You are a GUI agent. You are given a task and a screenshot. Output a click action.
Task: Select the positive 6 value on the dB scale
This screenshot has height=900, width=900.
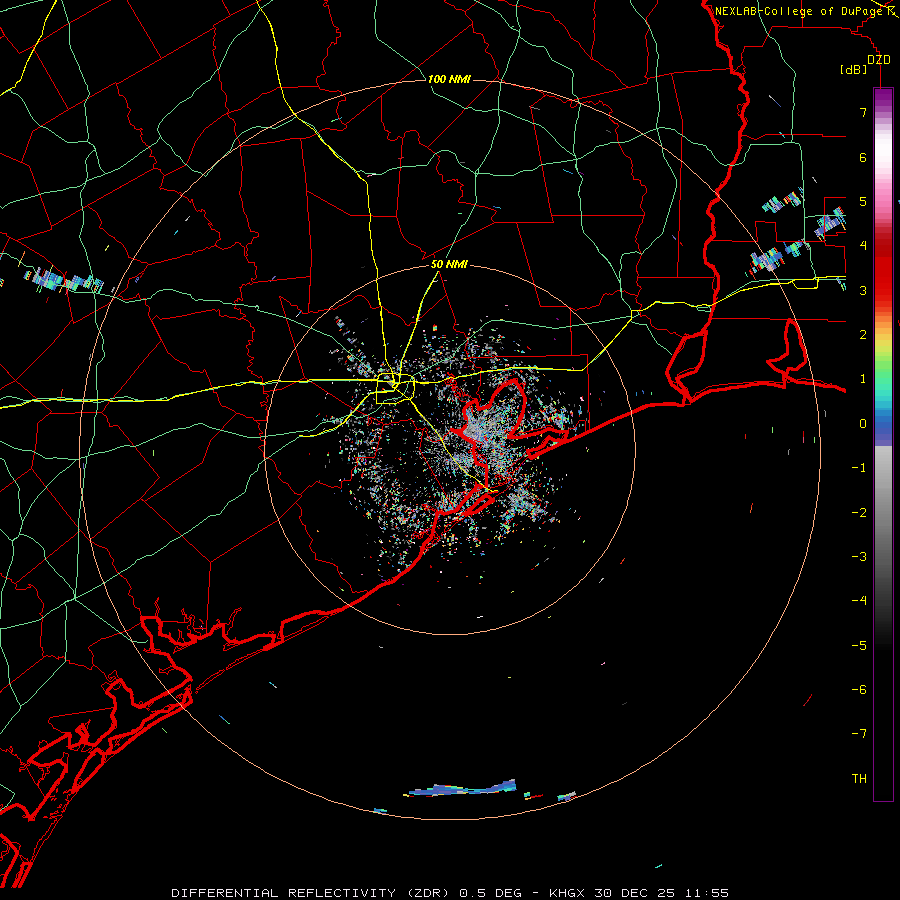point(863,157)
